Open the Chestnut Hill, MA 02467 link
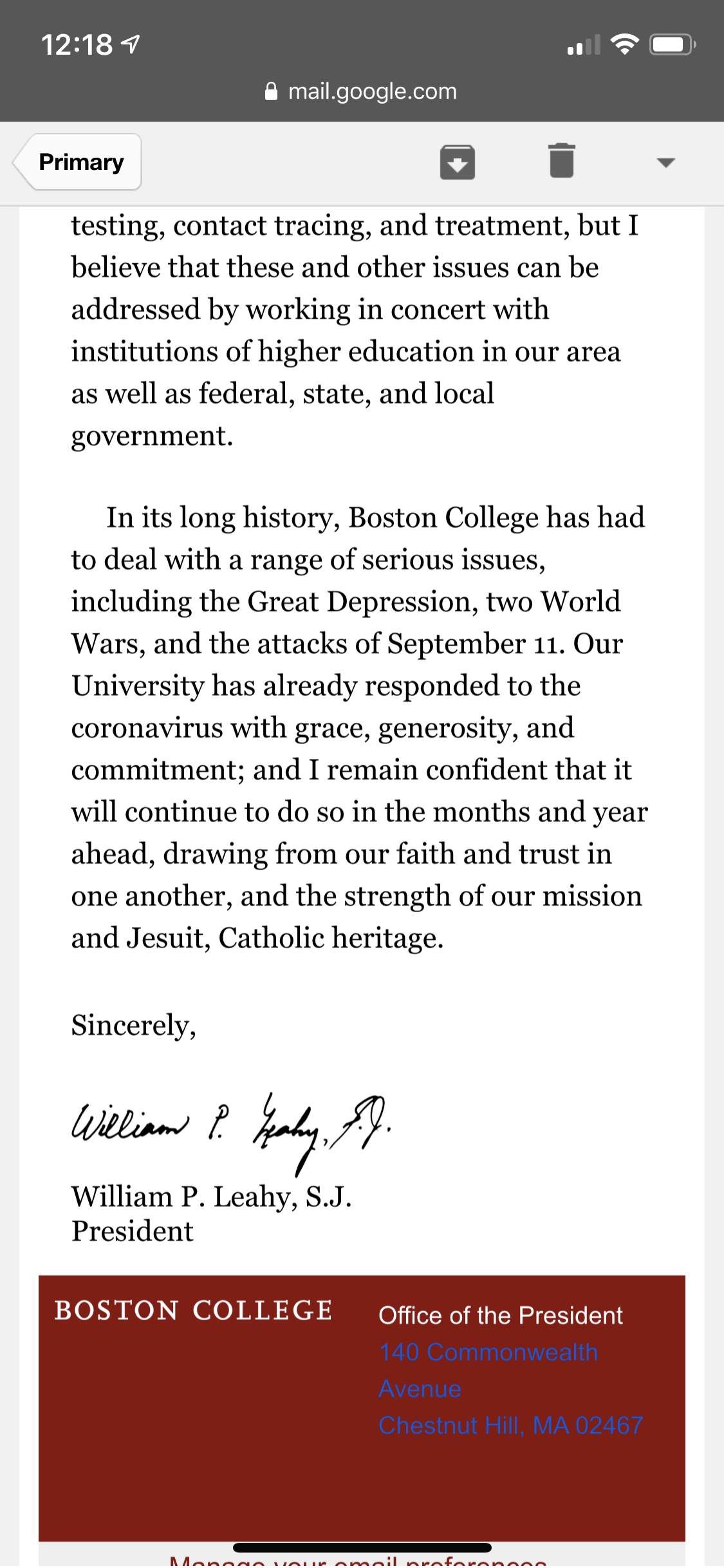724x1568 pixels. pyautogui.click(x=510, y=1426)
